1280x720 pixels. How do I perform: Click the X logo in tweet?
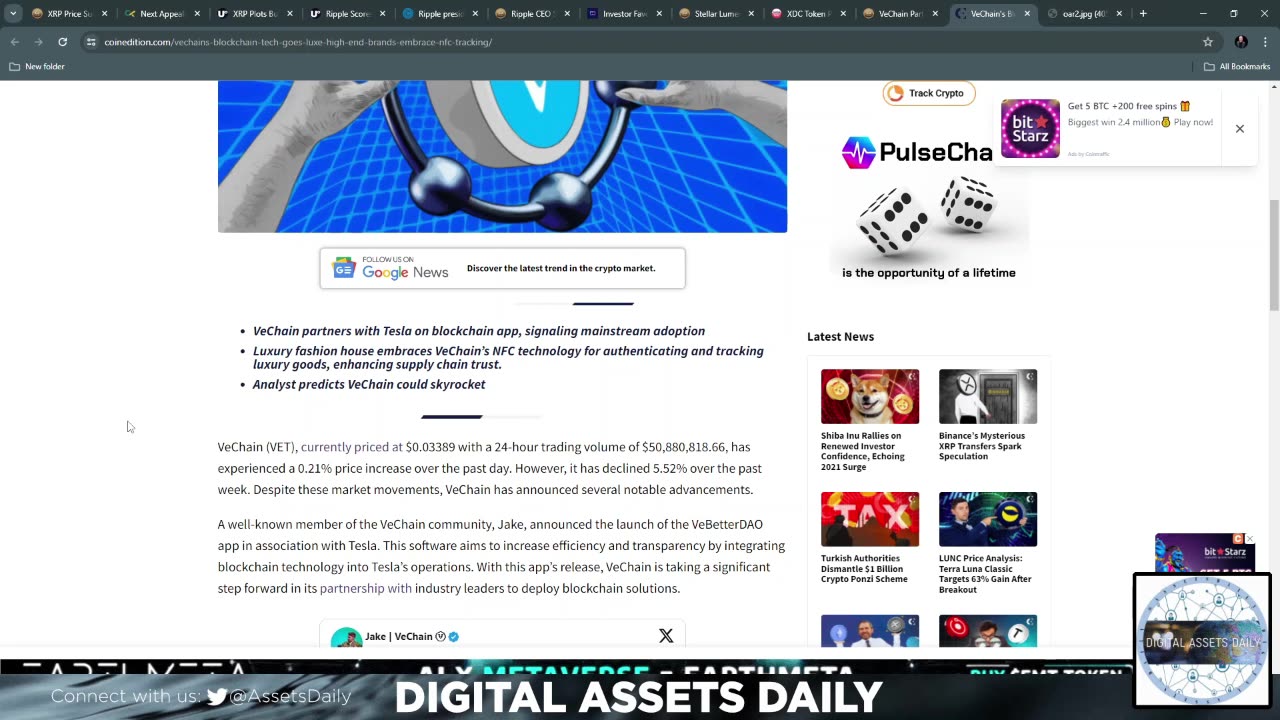click(666, 636)
